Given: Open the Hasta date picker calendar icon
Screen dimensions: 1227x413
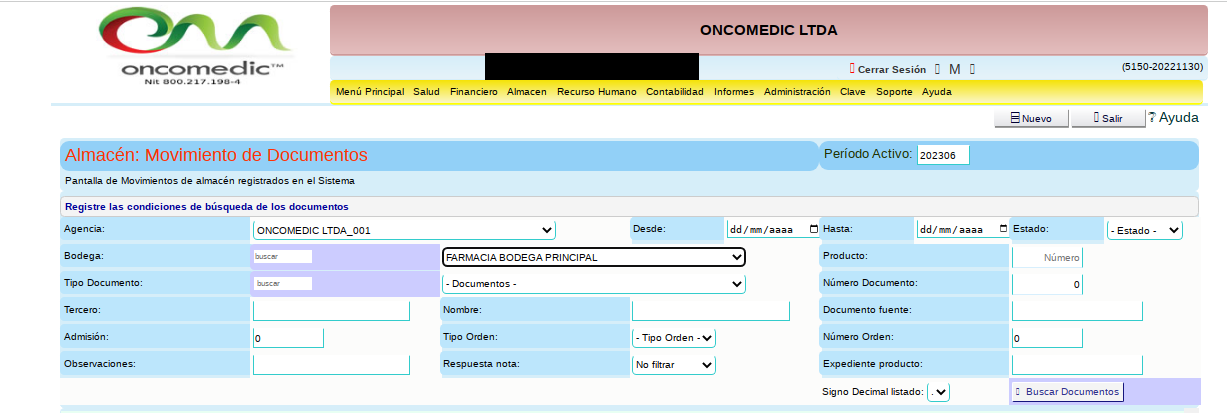Looking at the screenshot, I should [1003, 229].
